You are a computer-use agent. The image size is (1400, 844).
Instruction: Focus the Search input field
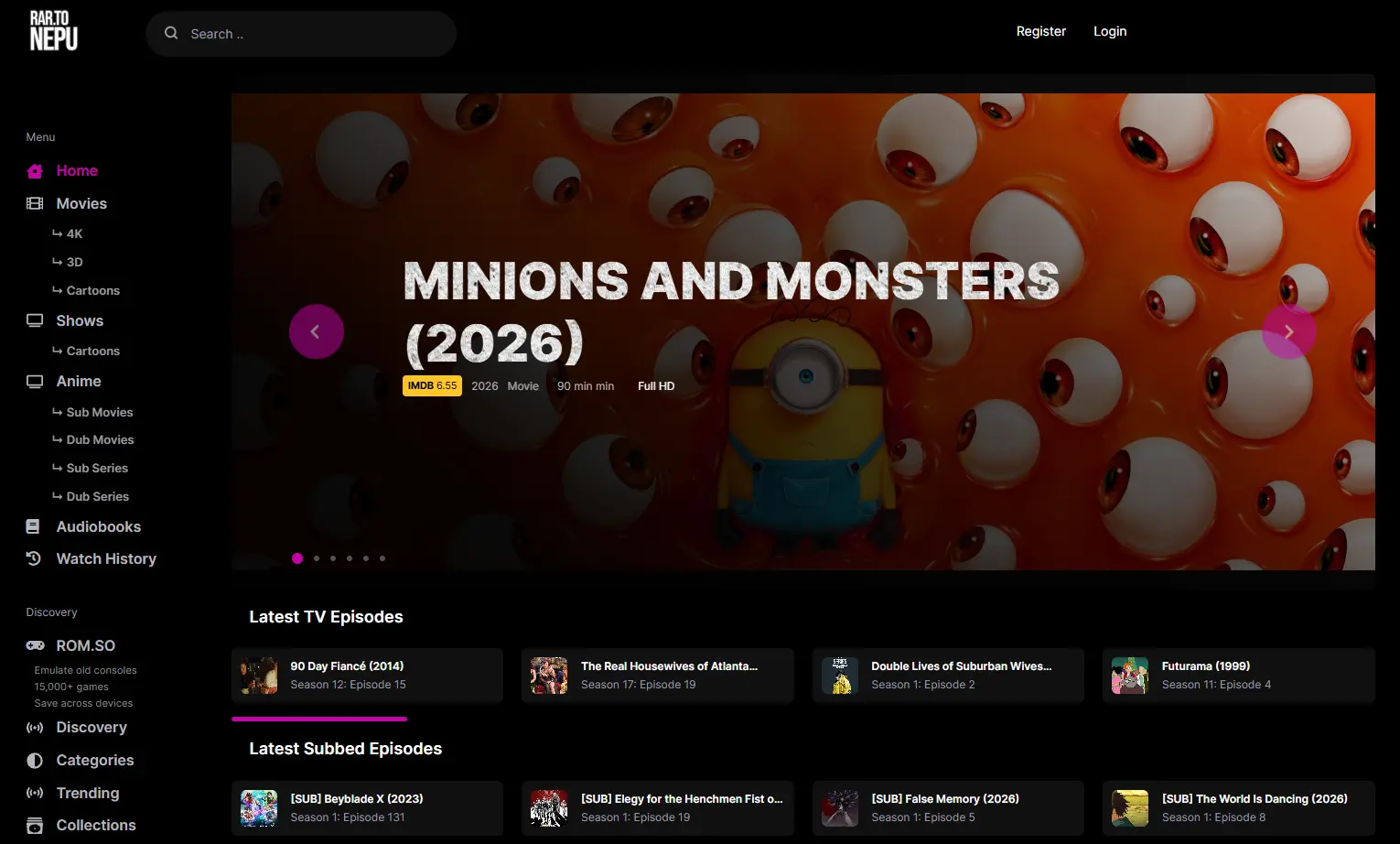tap(301, 34)
